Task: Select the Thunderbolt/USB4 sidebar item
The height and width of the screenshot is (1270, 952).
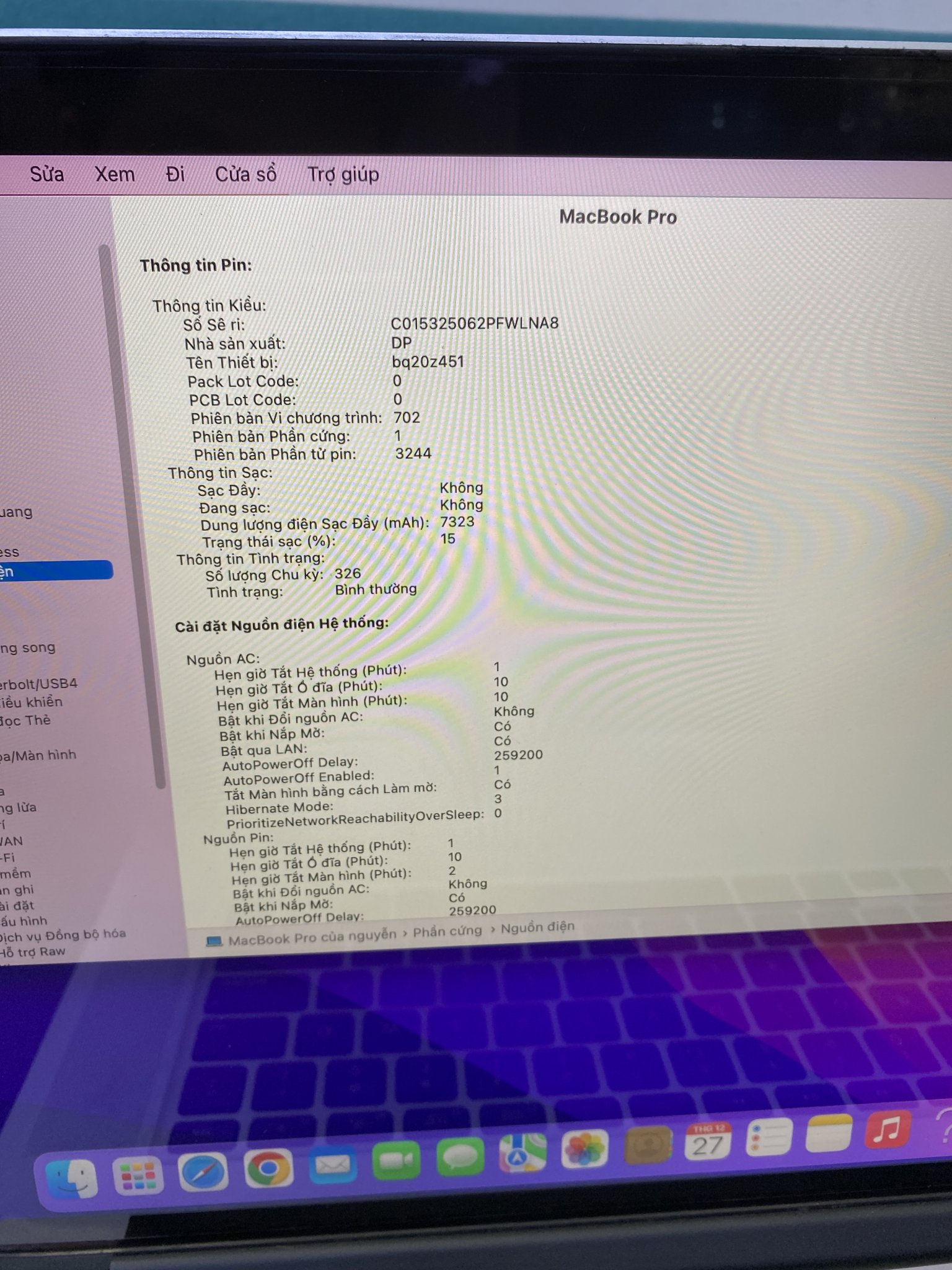Action: click(x=38, y=684)
